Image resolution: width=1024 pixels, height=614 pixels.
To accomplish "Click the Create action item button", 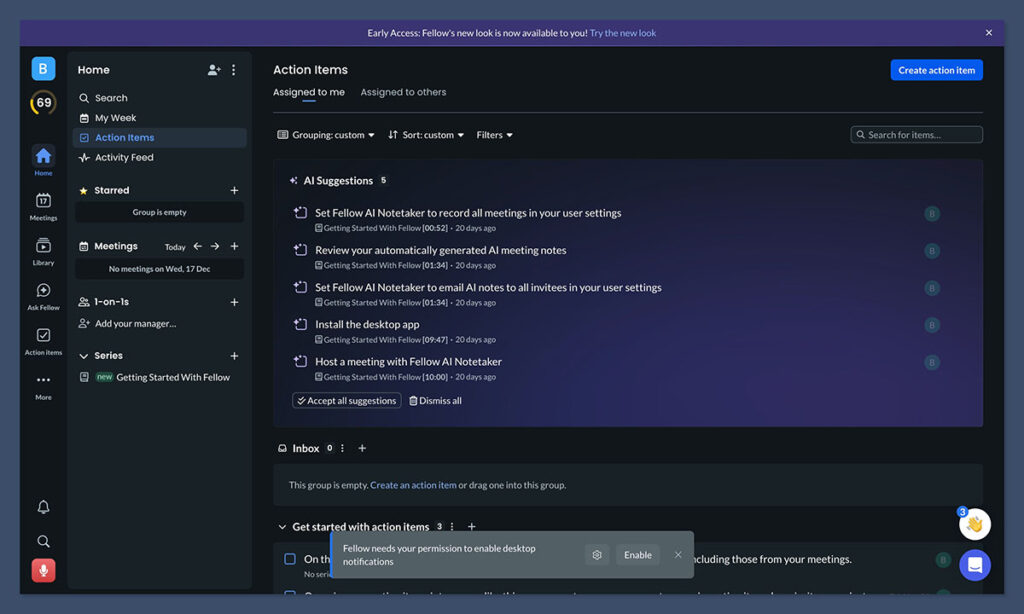I will point(936,70).
